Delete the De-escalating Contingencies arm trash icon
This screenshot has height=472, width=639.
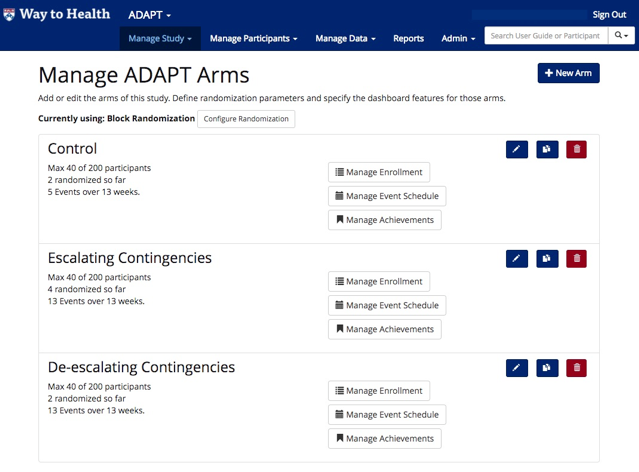[x=576, y=368]
